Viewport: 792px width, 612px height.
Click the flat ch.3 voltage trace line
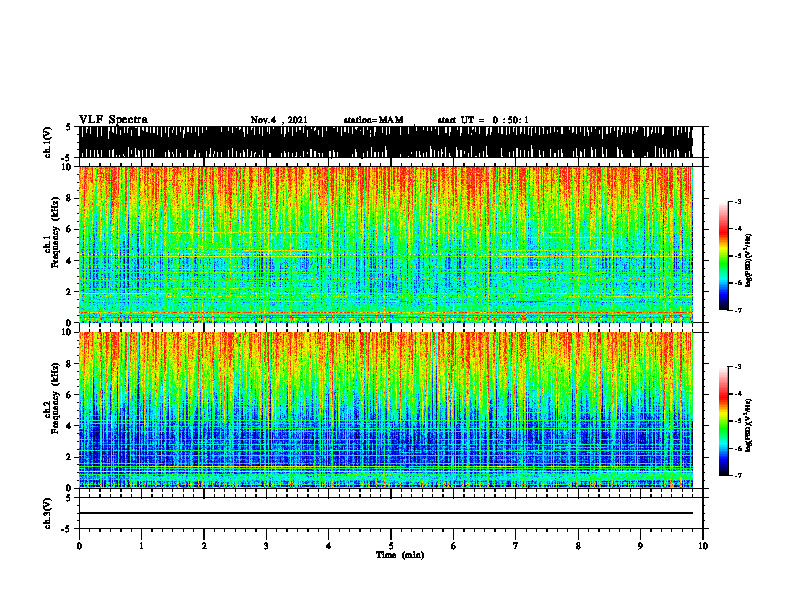click(385, 513)
